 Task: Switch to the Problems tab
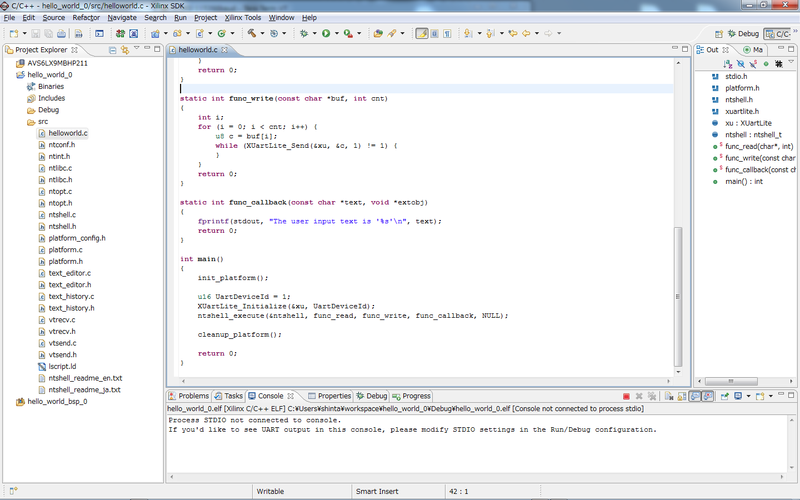188,396
